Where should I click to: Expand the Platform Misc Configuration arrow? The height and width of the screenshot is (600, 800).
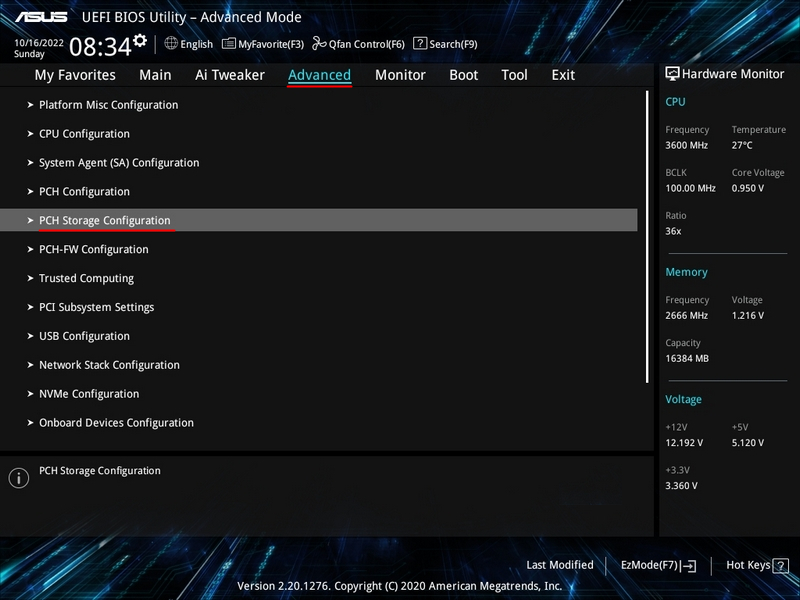pos(30,105)
